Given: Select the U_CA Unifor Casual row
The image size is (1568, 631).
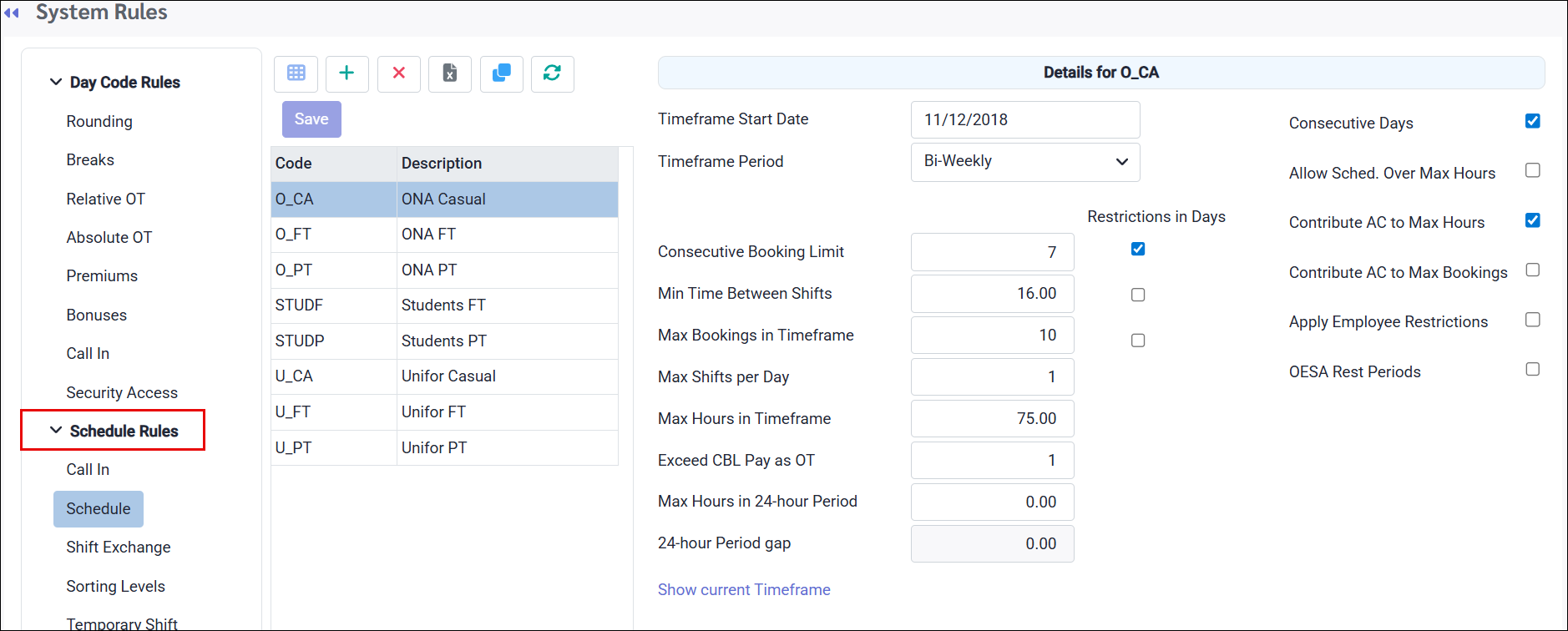Looking at the screenshot, I should coord(444,376).
